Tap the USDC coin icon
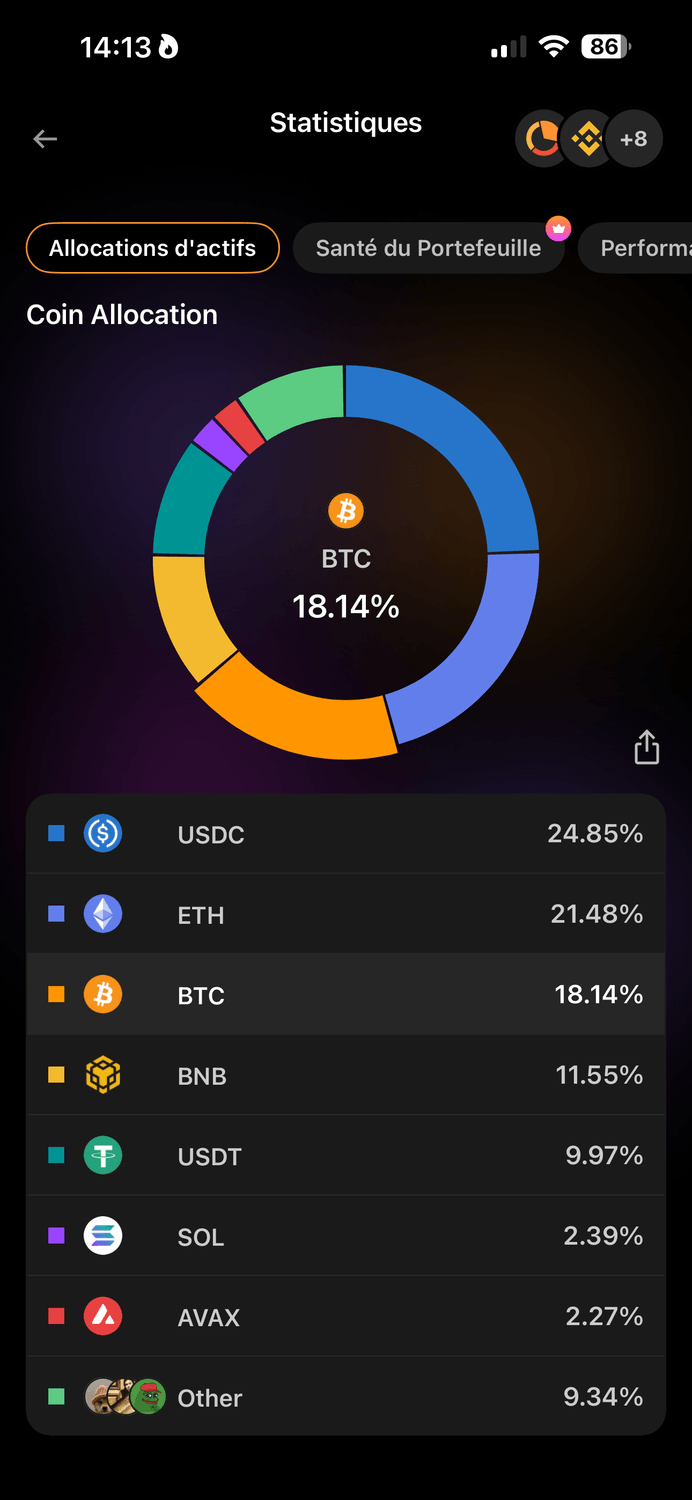Screen dimensions: 692x1500 point(103,833)
